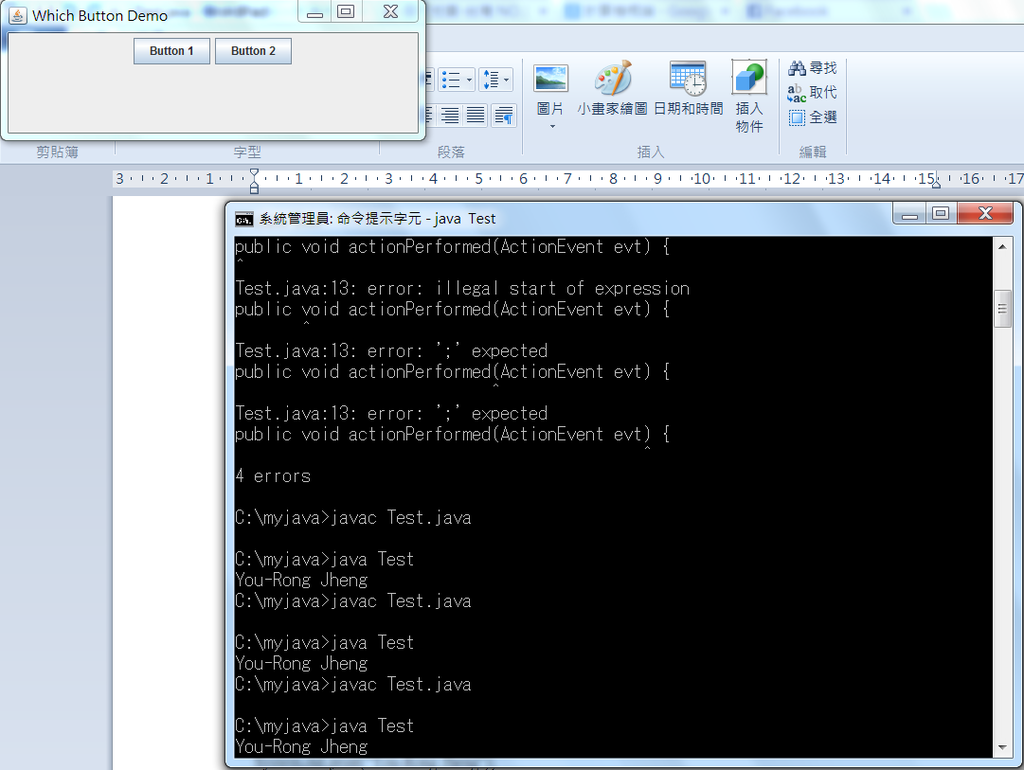Screen dimensions: 1024x770
Task: Align text right in WordPad
Action: [450, 116]
